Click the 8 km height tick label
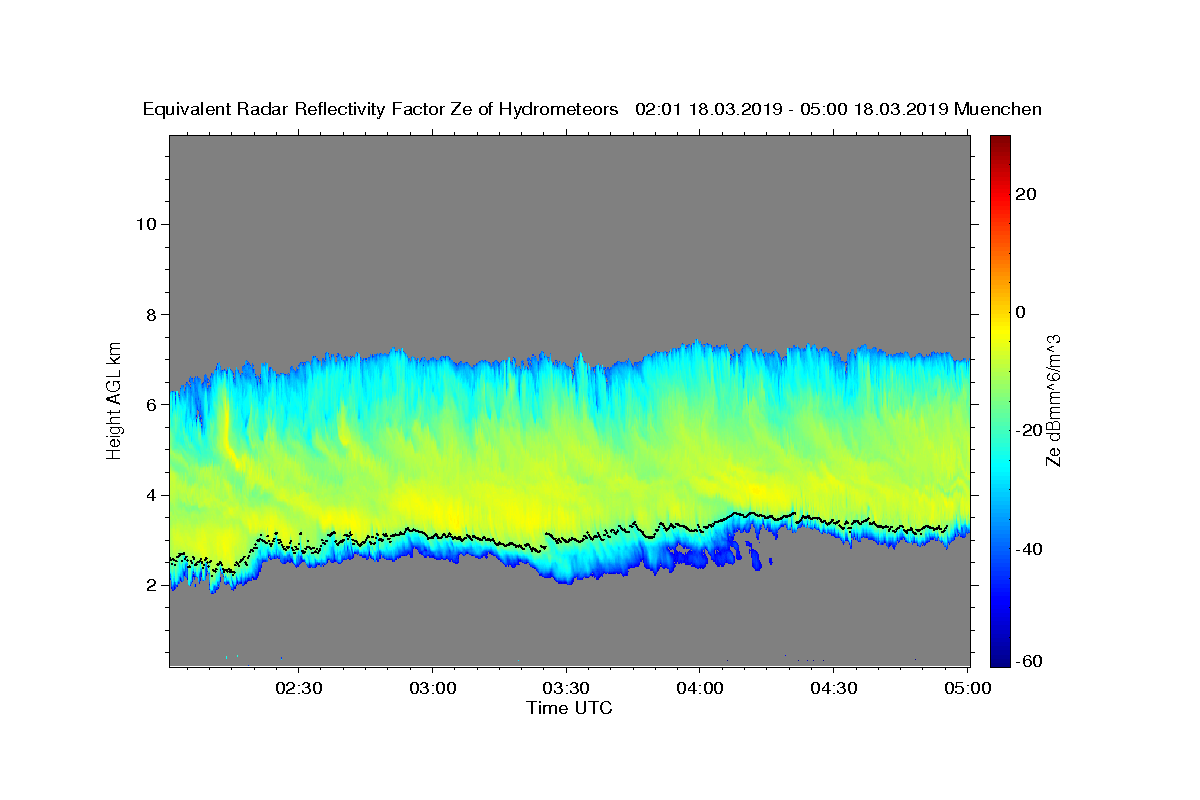The width and height of the screenshot is (1200, 800). [x=151, y=314]
